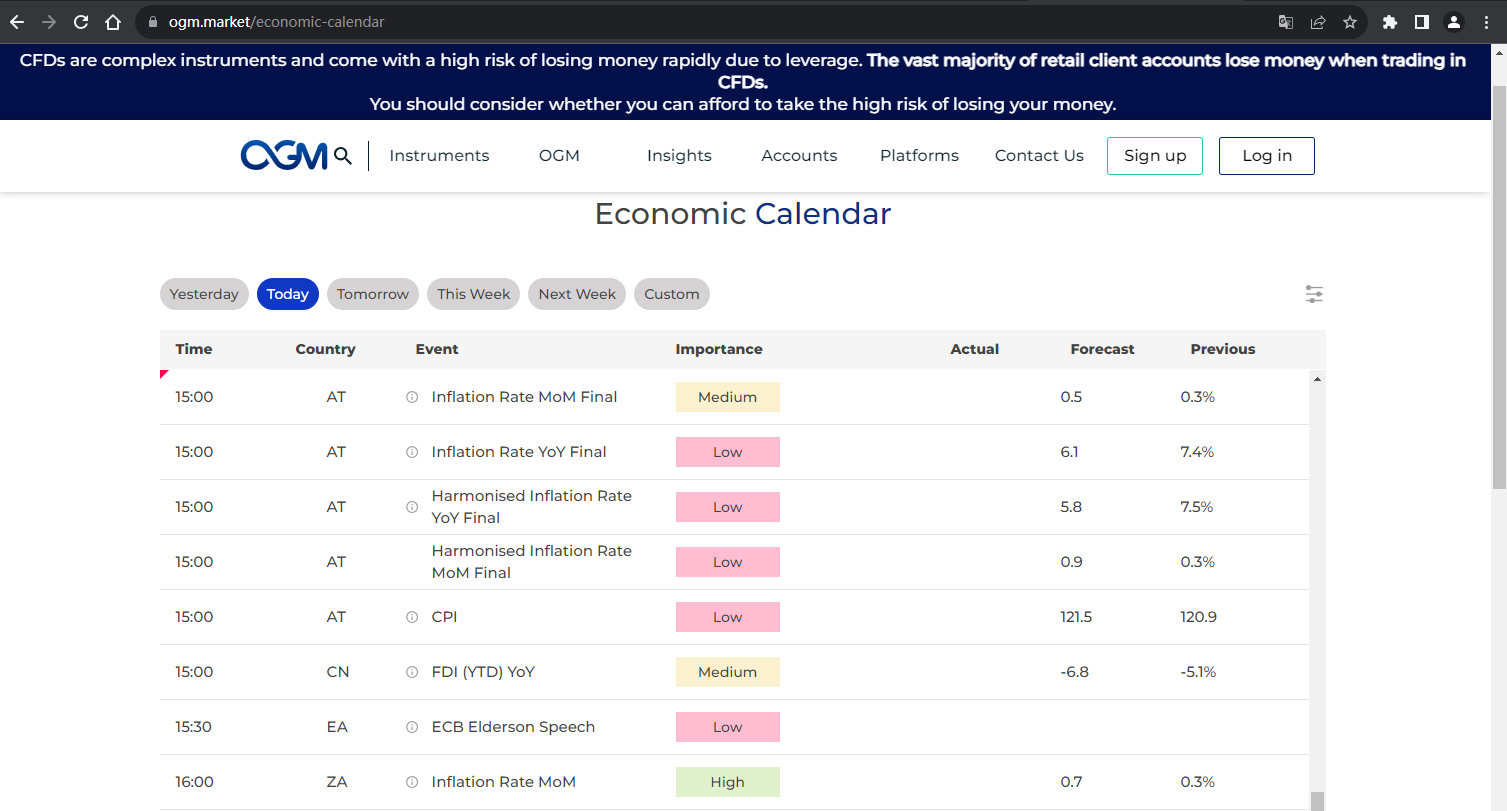Open the Platforms menu
The height and width of the screenshot is (811, 1507).
(919, 156)
